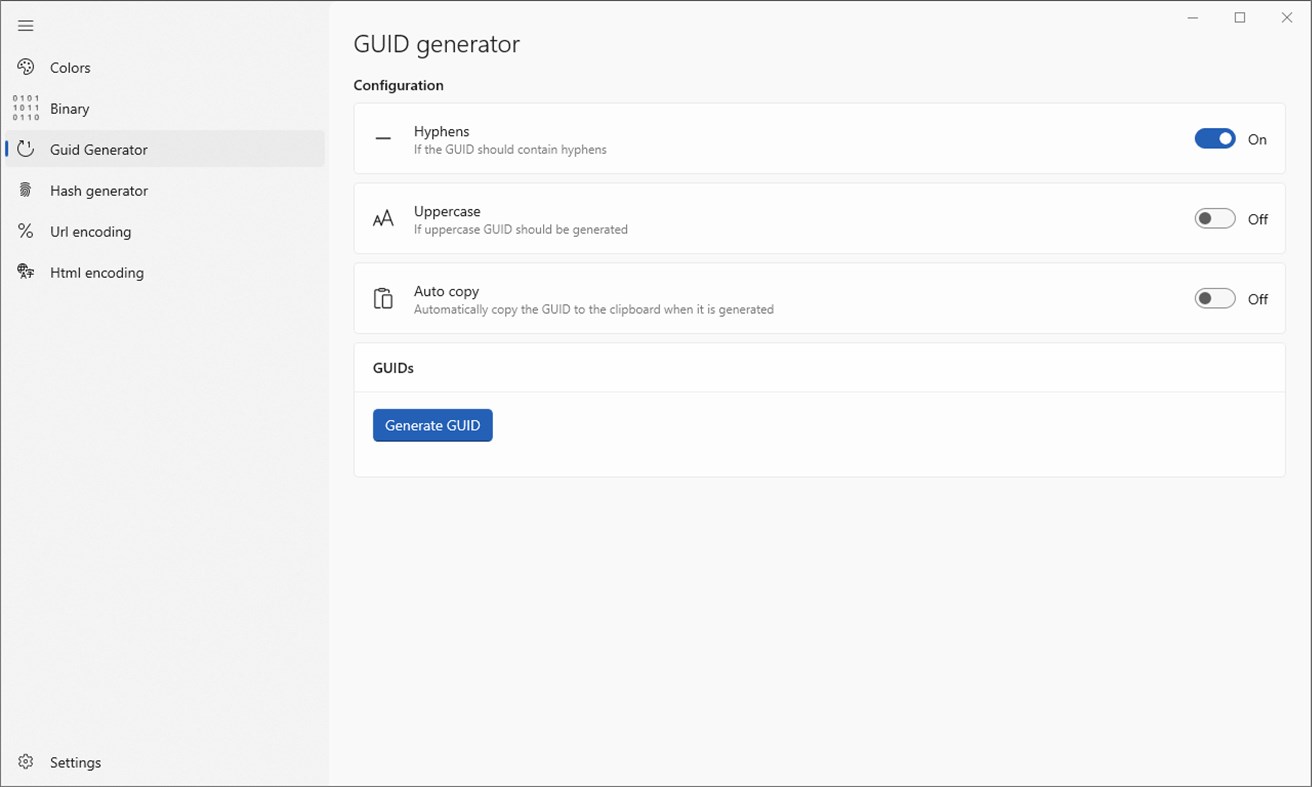This screenshot has height=787, width=1312.
Task: Turn off the Hyphens toggle
Action: (1214, 139)
